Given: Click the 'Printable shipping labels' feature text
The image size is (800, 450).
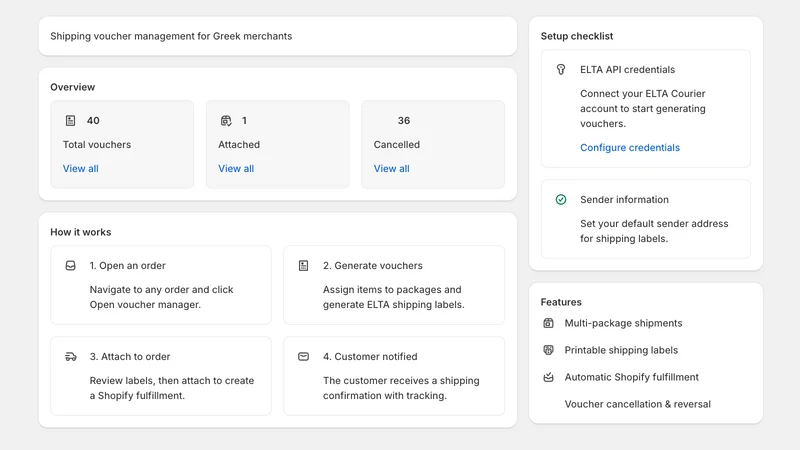Looking at the screenshot, I should [621, 350].
